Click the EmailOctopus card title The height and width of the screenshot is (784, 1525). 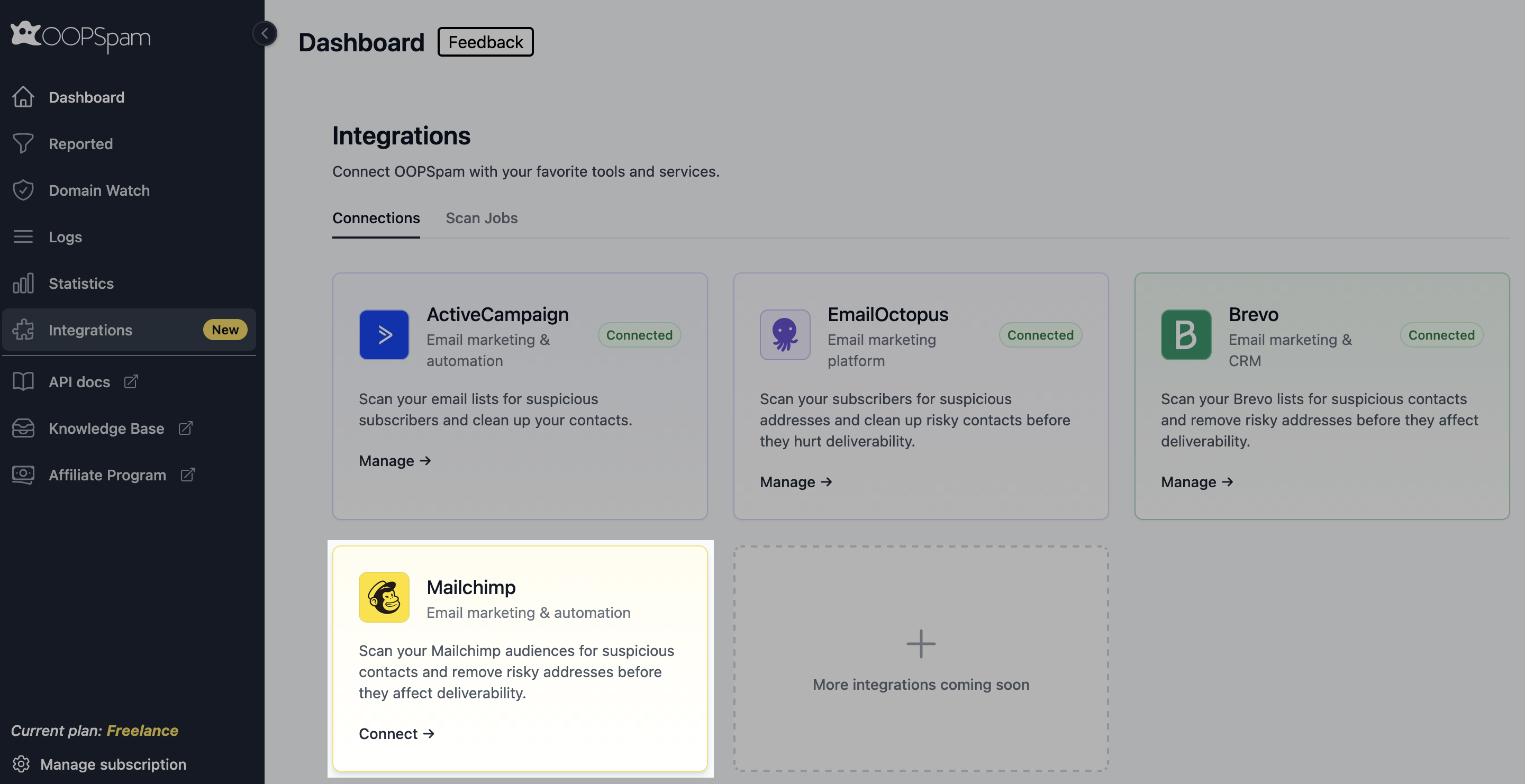coord(887,314)
